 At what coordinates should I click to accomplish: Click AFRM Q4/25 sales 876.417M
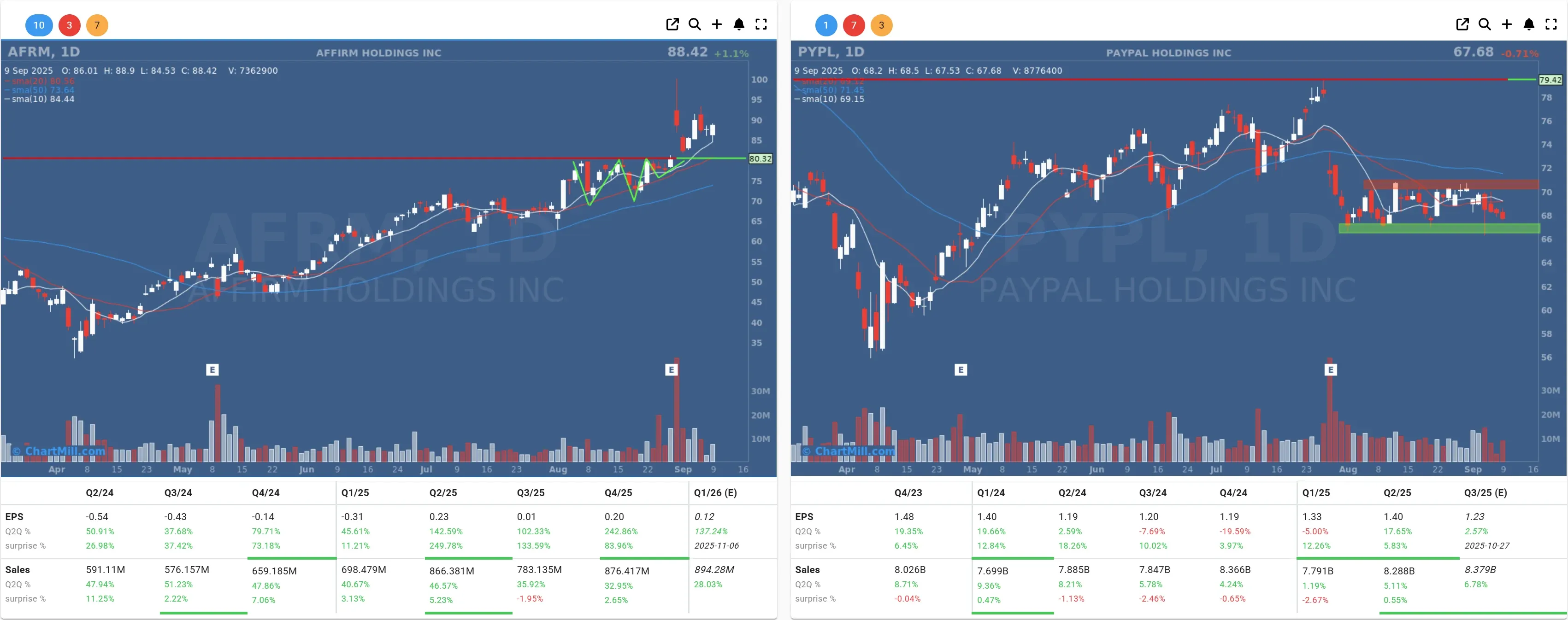[627, 571]
